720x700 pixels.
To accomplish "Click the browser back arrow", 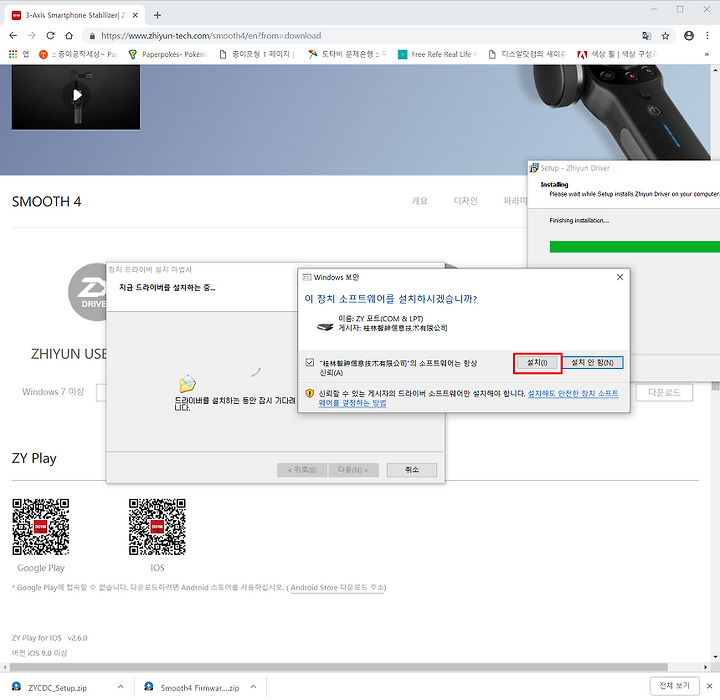I will tap(13, 36).
